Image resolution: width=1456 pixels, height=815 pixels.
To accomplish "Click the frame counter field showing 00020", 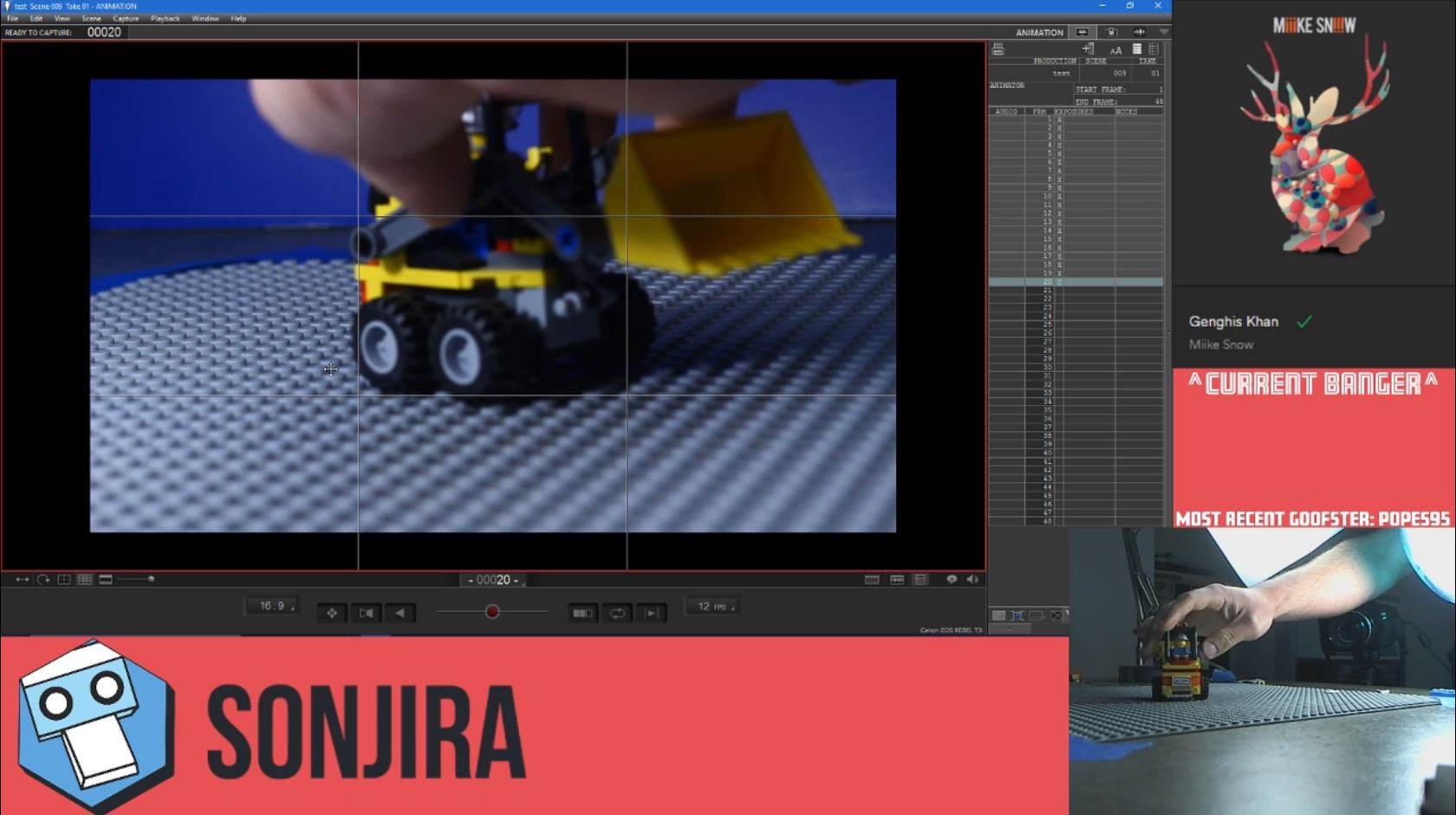I will 493,580.
